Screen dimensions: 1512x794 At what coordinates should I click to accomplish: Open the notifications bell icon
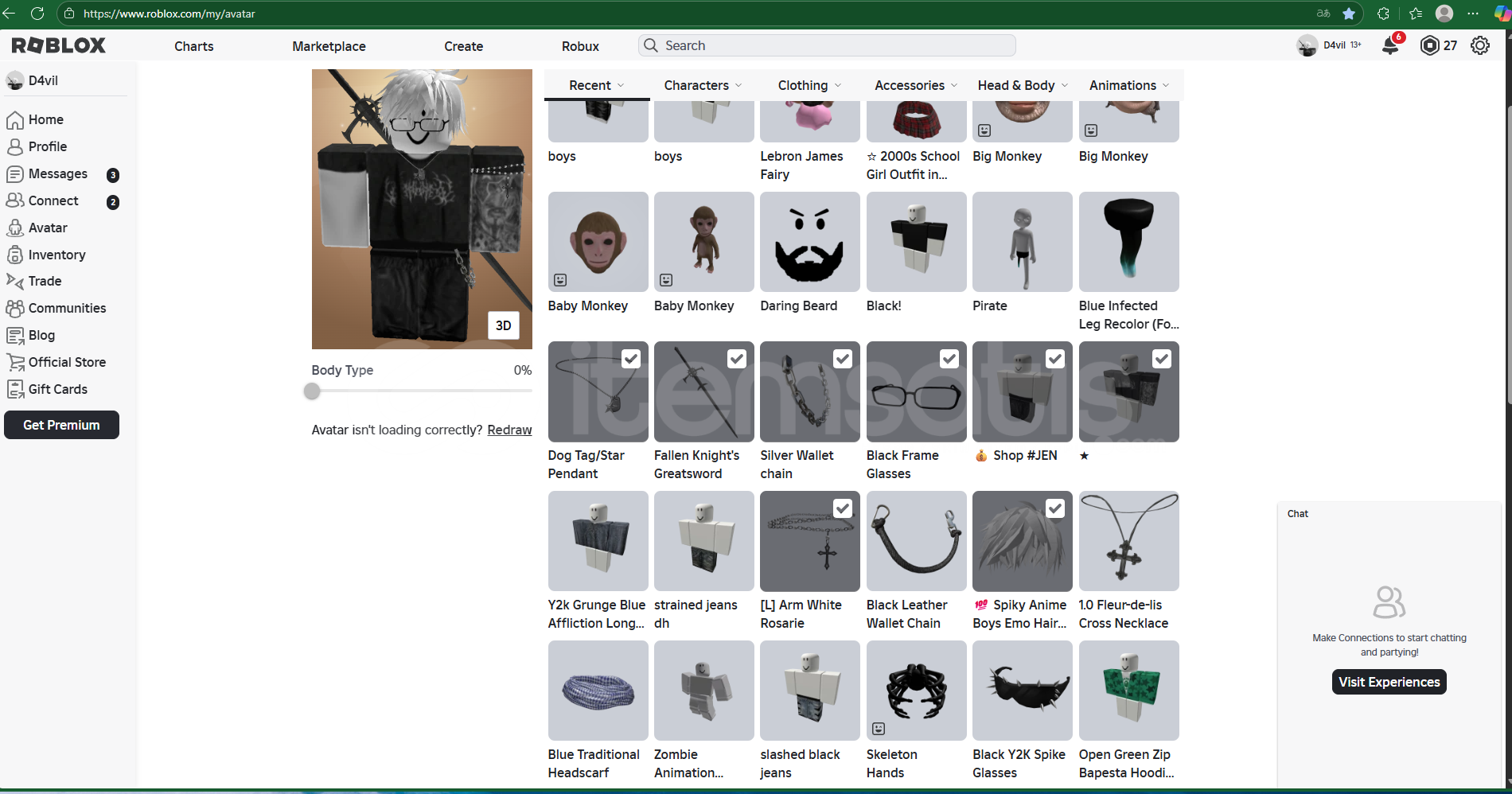coord(1389,45)
